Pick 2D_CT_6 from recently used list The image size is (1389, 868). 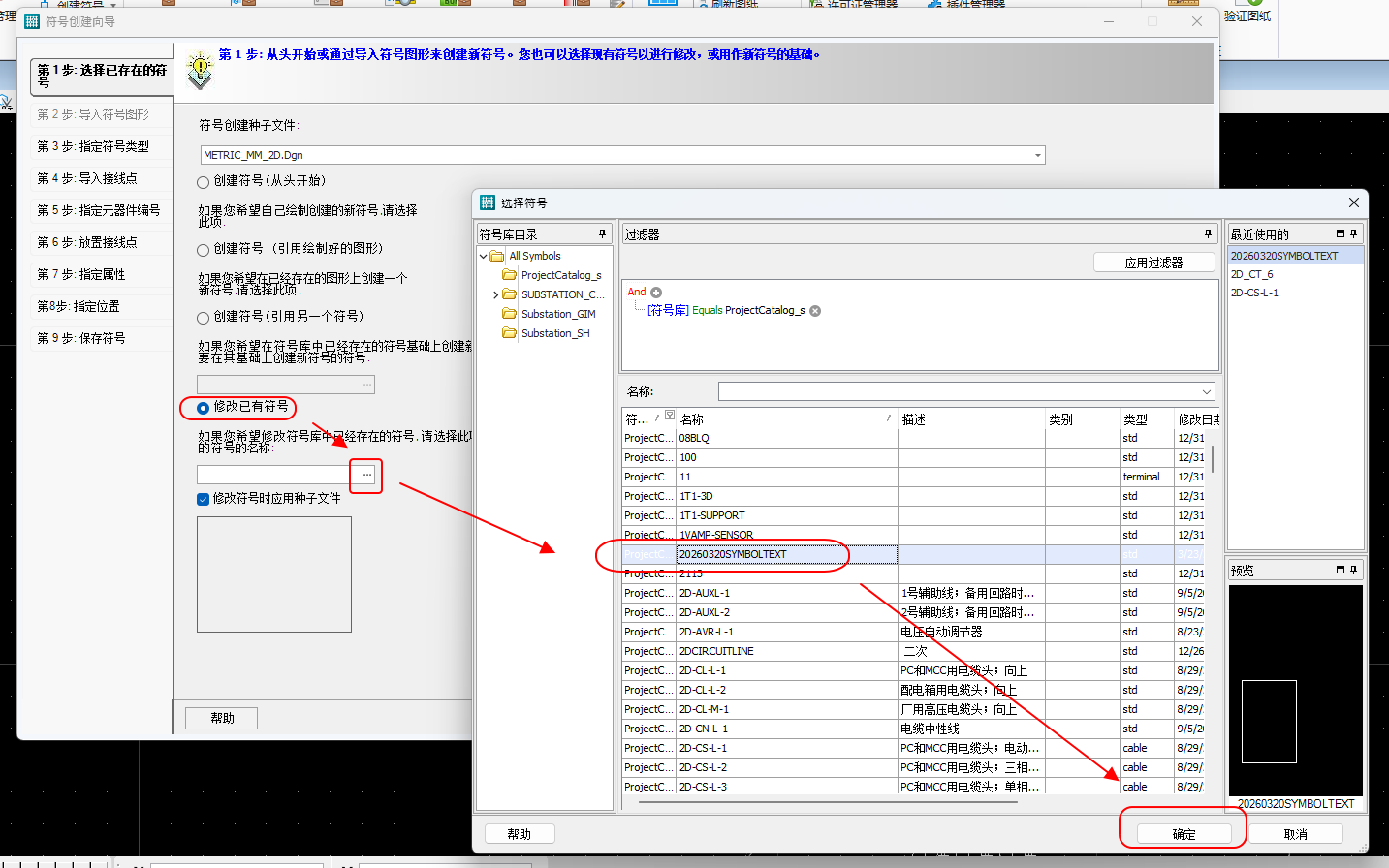(1251, 274)
